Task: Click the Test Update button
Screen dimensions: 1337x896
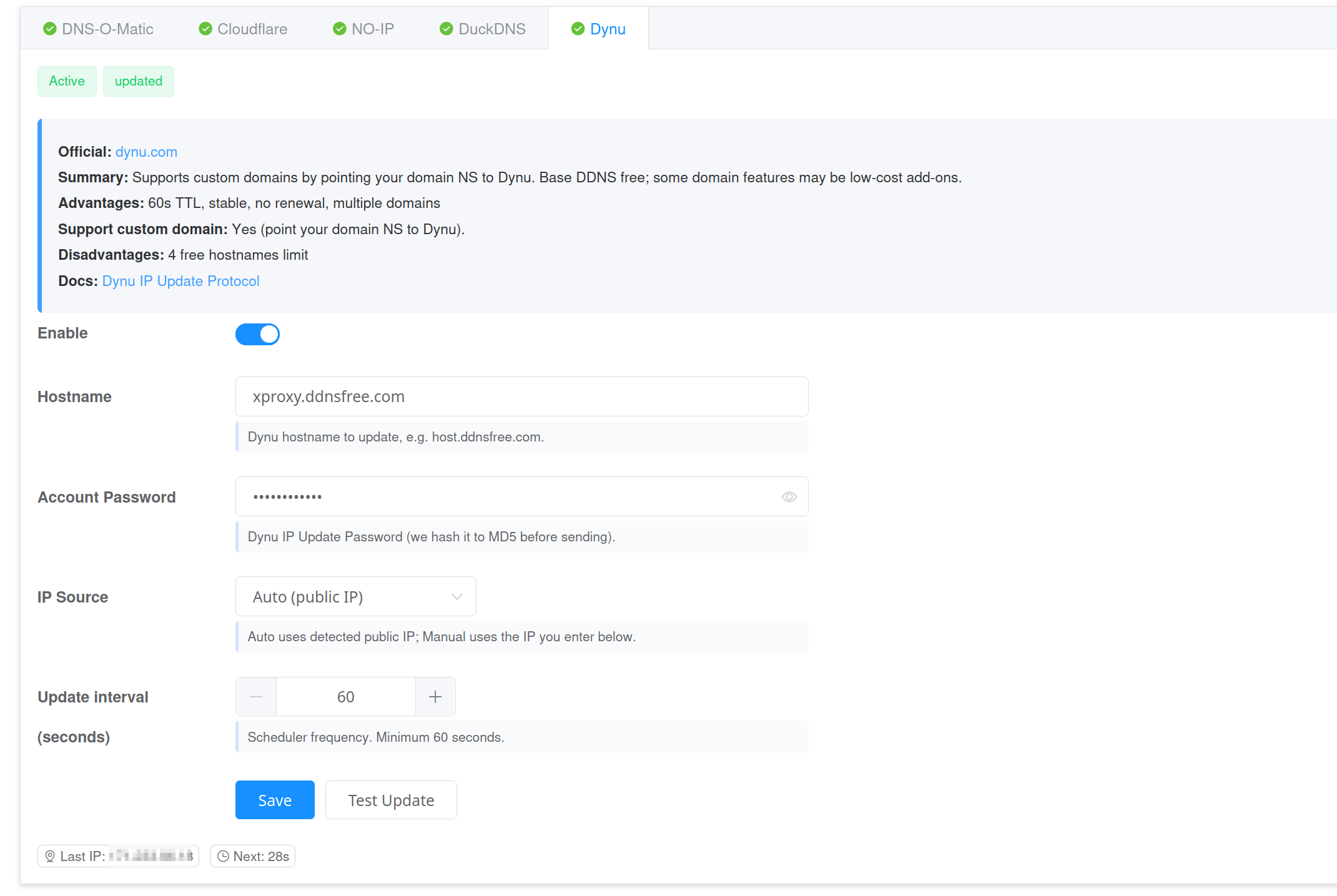Action: coord(391,800)
